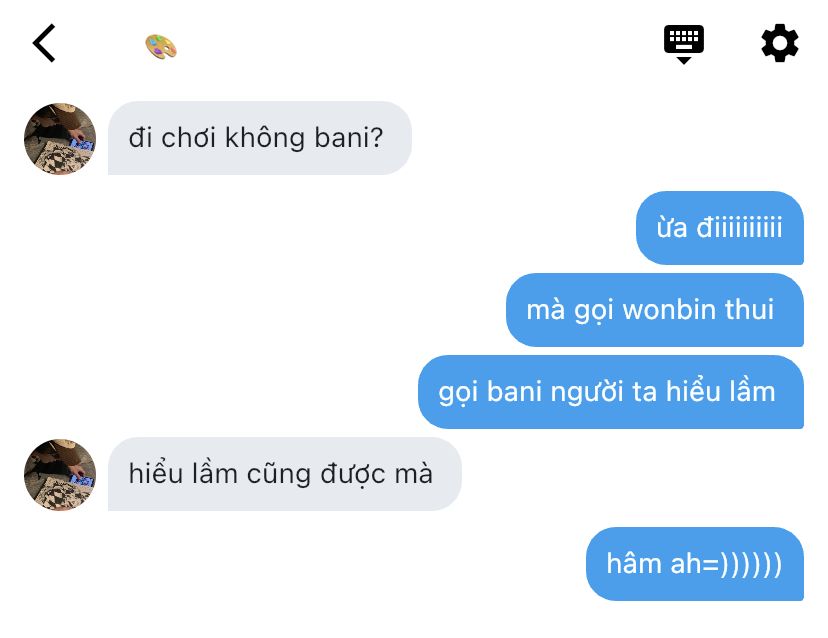Select the "mà gọi wonbin thui" message
Screen dimensions: 828x638
654,309
